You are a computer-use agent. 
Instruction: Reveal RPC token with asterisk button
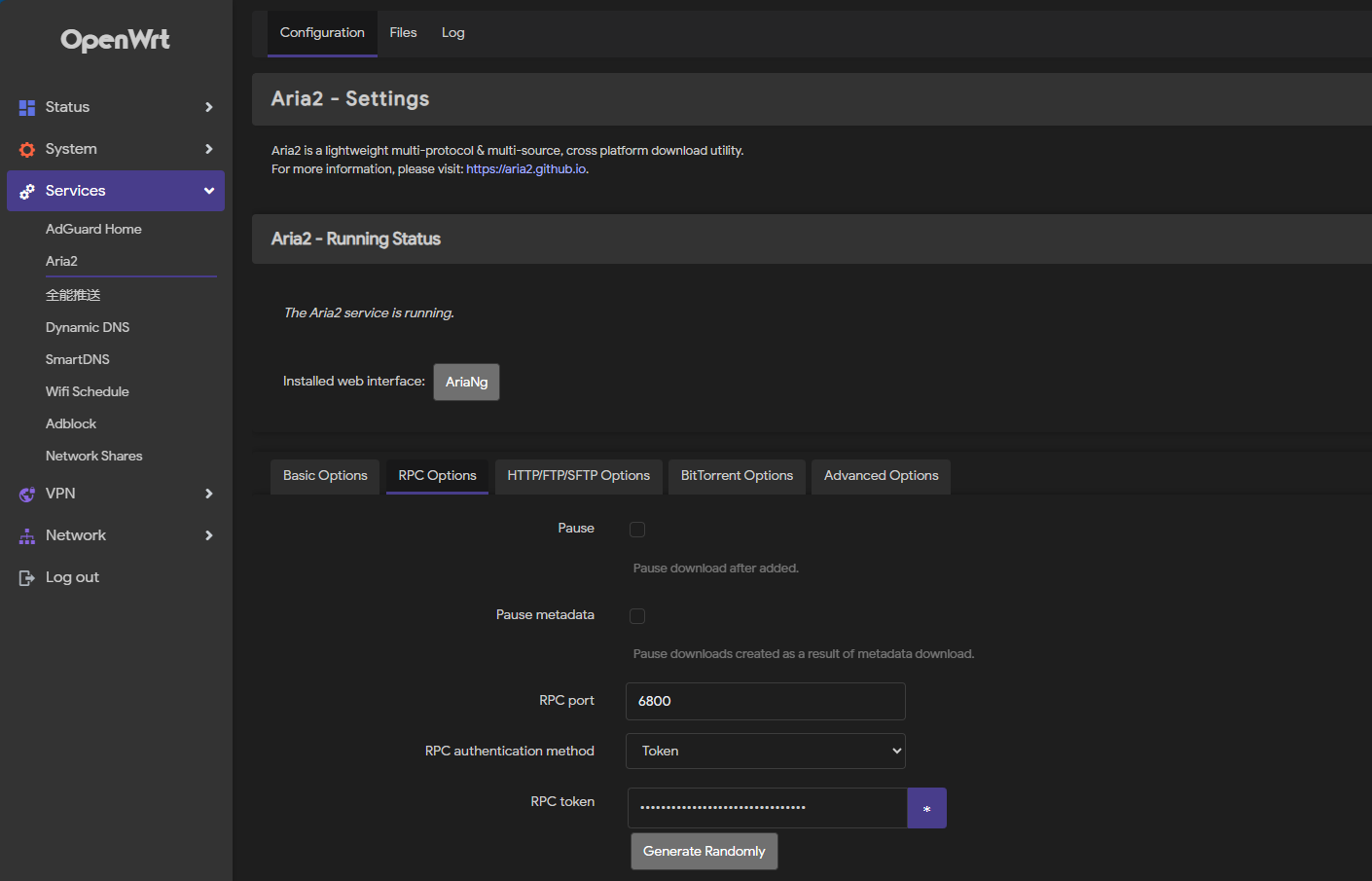tap(926, 809)
